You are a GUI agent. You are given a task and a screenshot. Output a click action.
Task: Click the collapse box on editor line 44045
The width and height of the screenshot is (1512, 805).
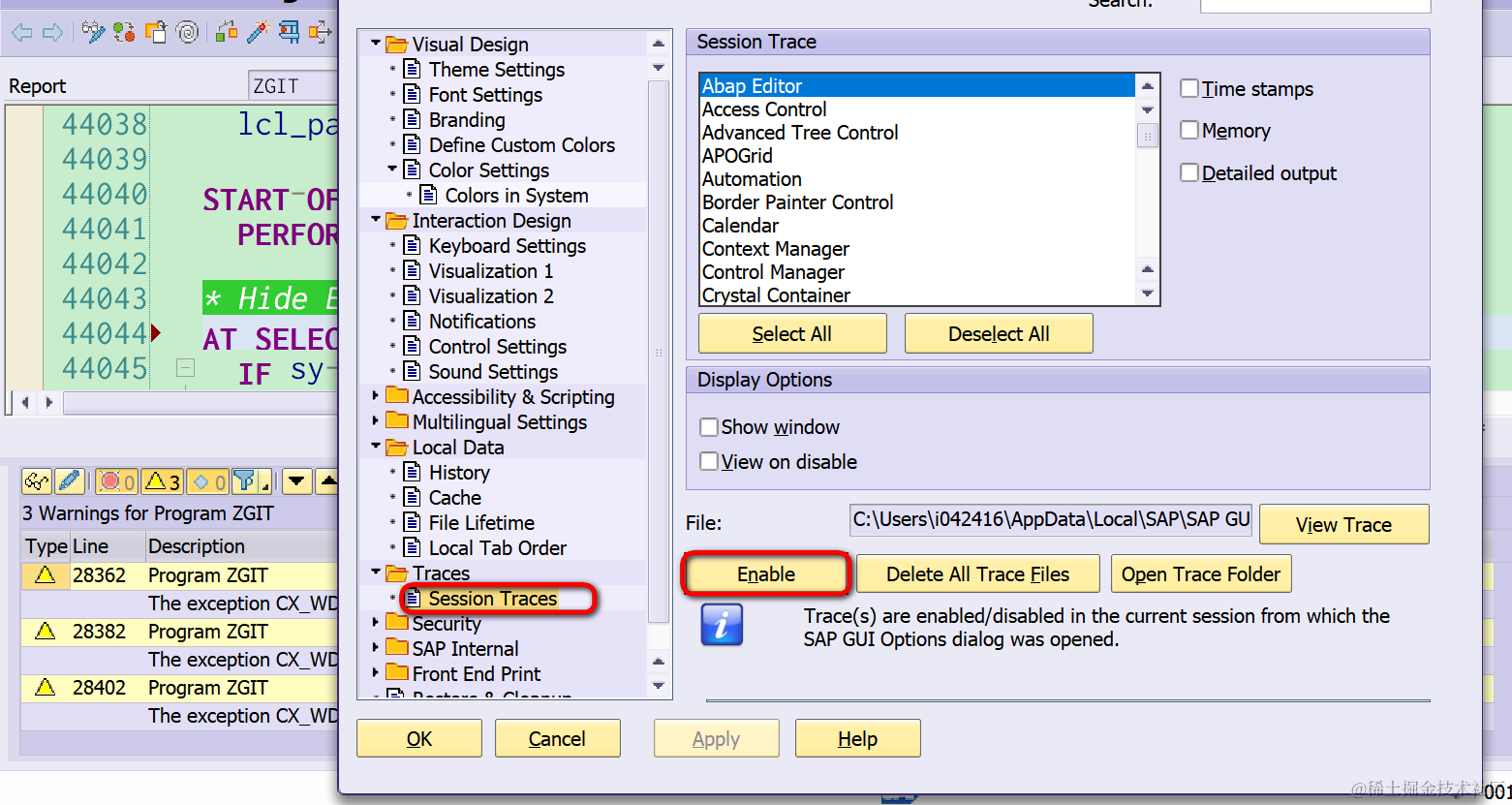click(186, 368)
